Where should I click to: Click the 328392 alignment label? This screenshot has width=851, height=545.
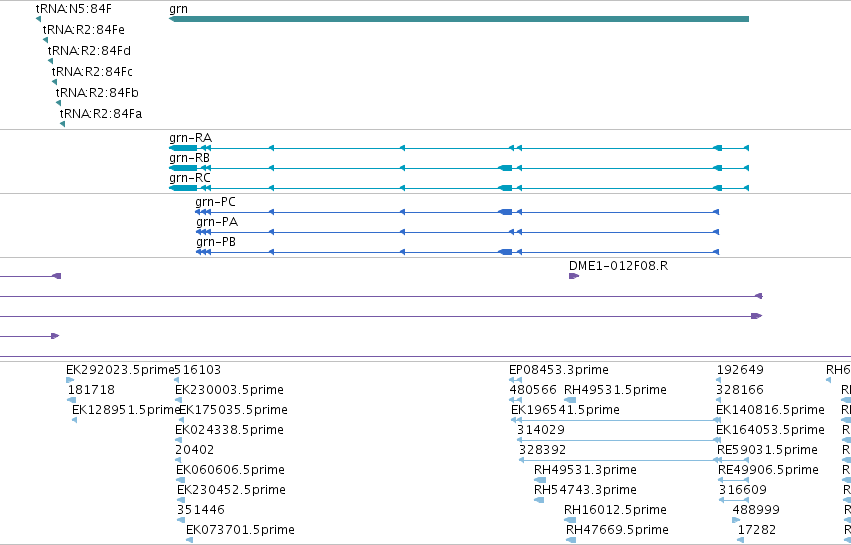pos(542,450)
